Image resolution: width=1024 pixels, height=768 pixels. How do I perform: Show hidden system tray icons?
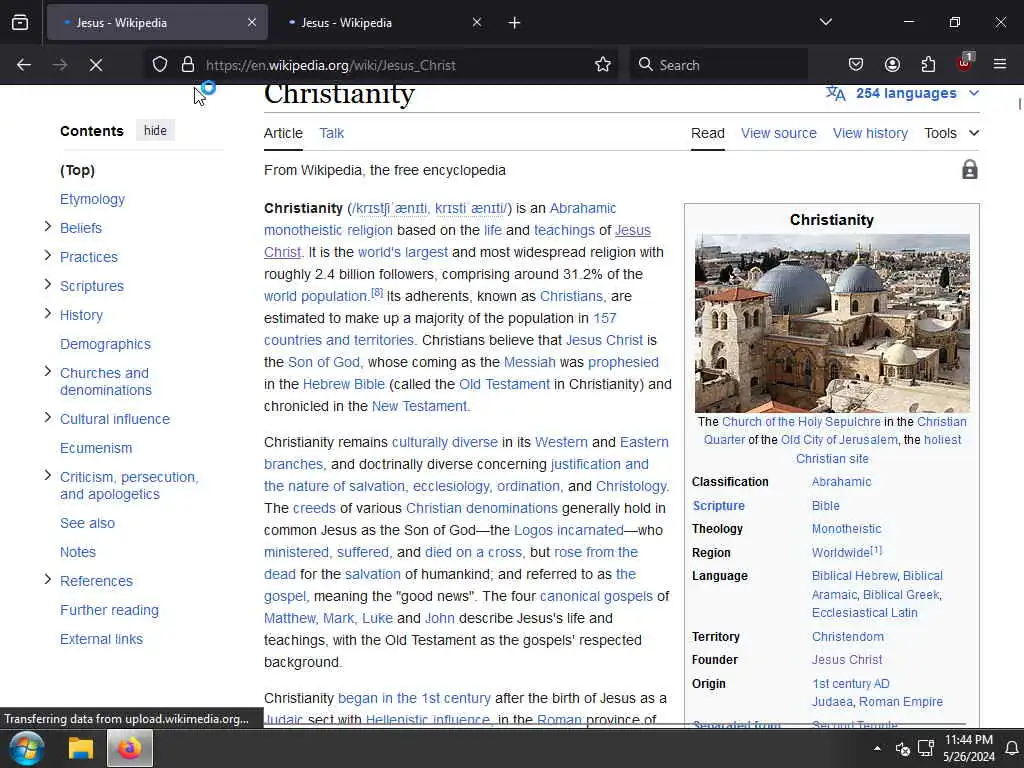coord(877,748)
